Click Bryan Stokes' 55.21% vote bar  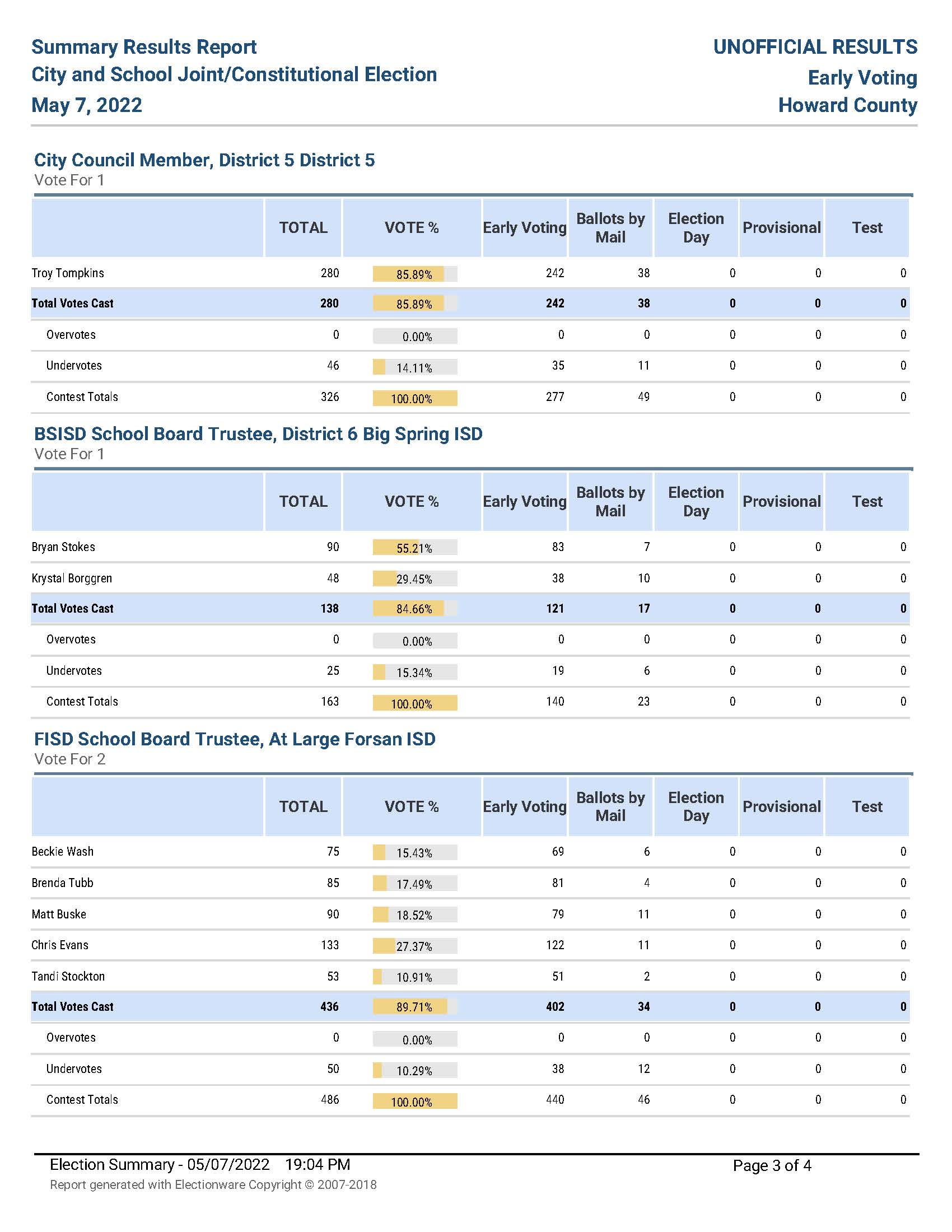point(414,548)
